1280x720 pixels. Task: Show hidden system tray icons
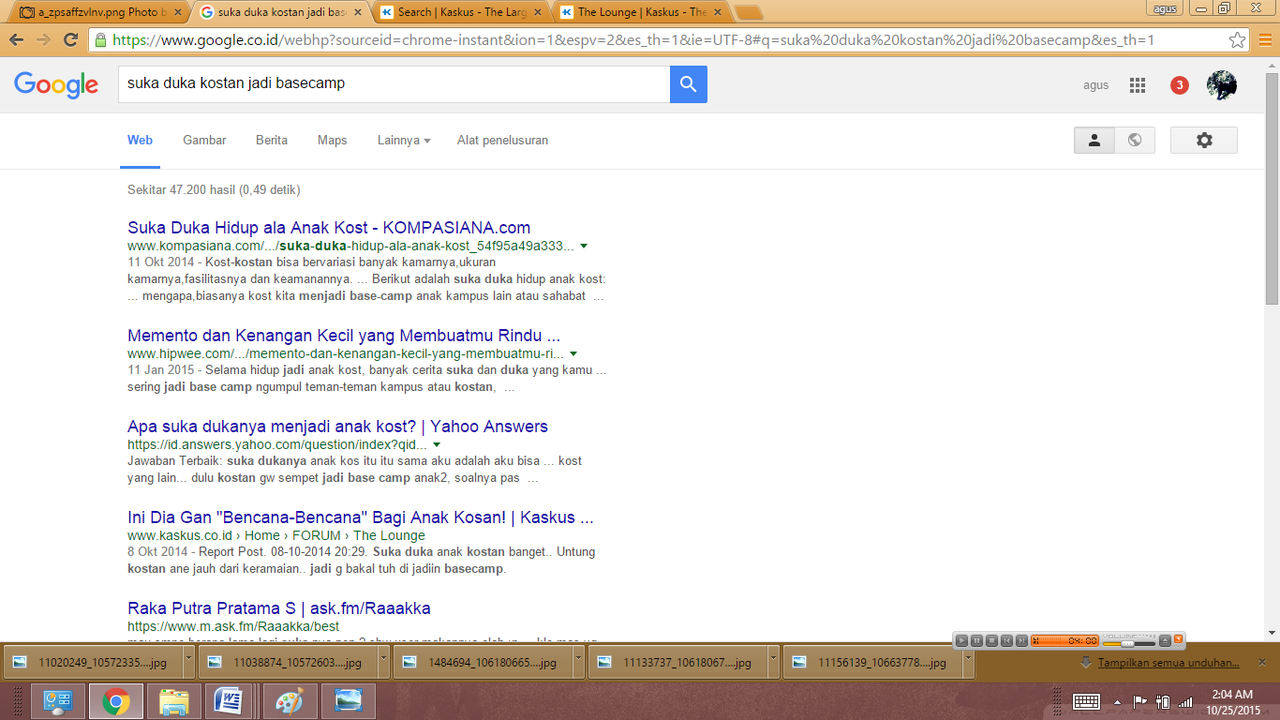[1119, 702]
